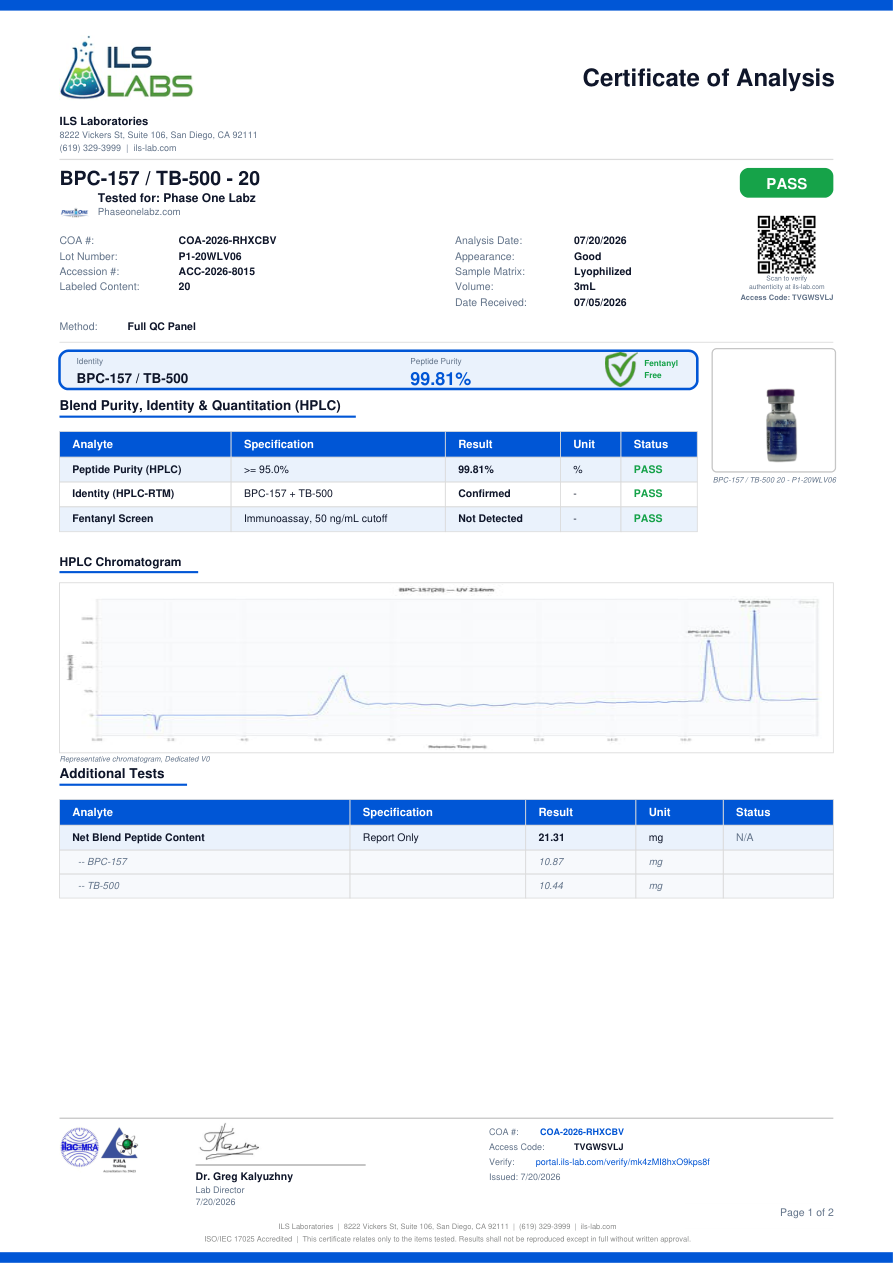
Task: Click the QR code for authenticity verification
Action: tap(786, 245)
